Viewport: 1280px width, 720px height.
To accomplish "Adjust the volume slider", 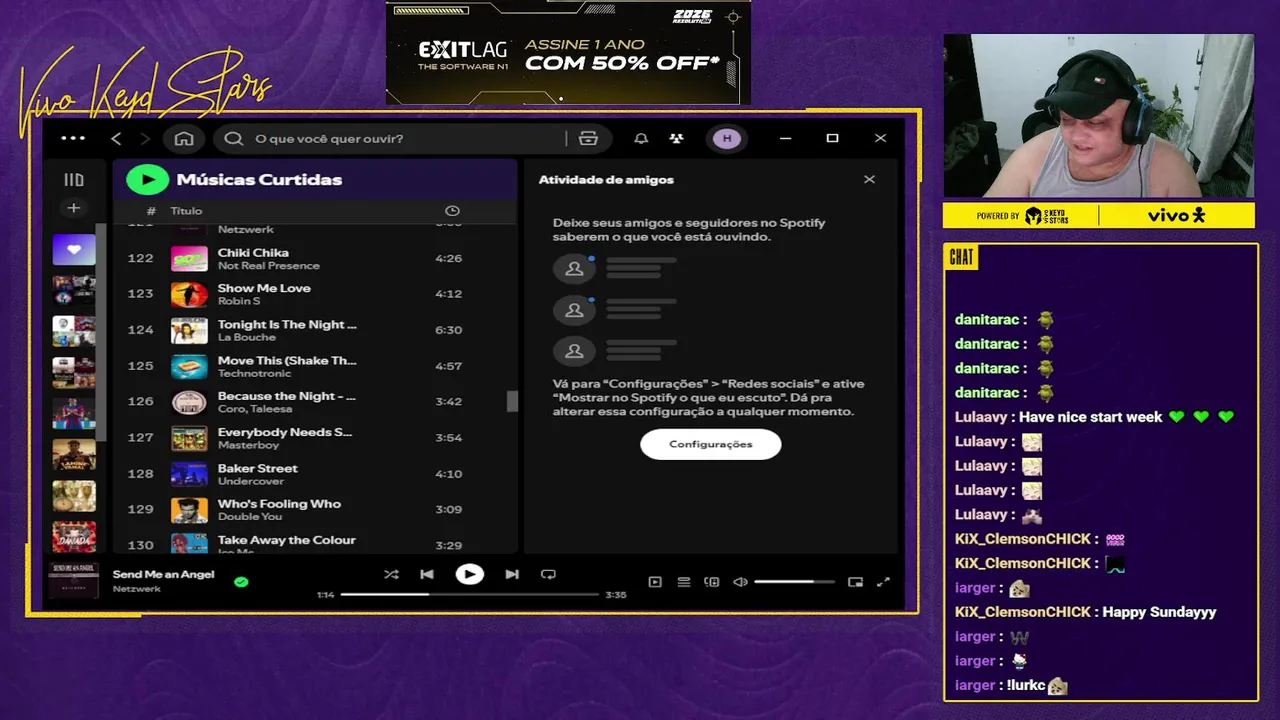I will (794, 582).
